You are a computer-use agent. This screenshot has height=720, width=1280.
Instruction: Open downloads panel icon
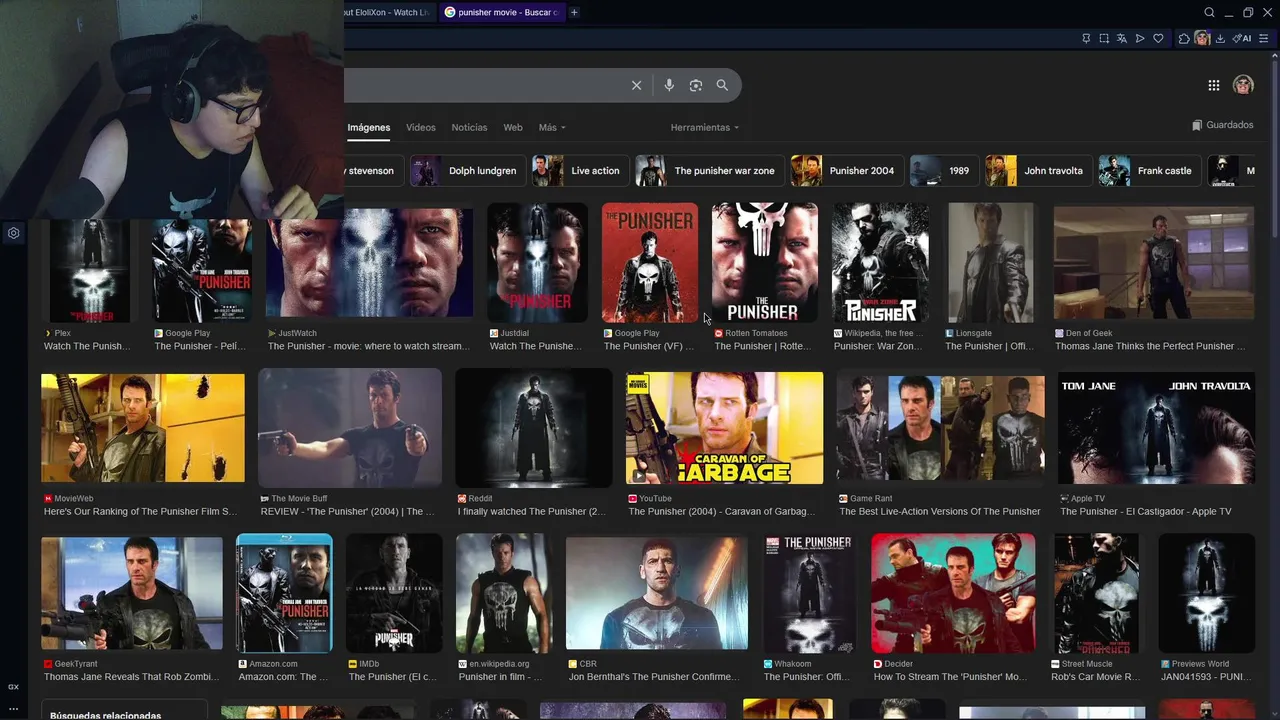(1220, 39)
